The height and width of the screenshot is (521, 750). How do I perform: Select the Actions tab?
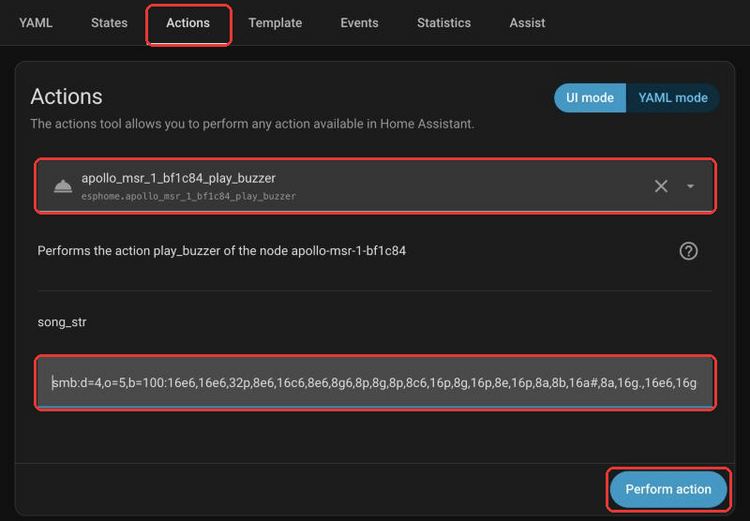188,22
